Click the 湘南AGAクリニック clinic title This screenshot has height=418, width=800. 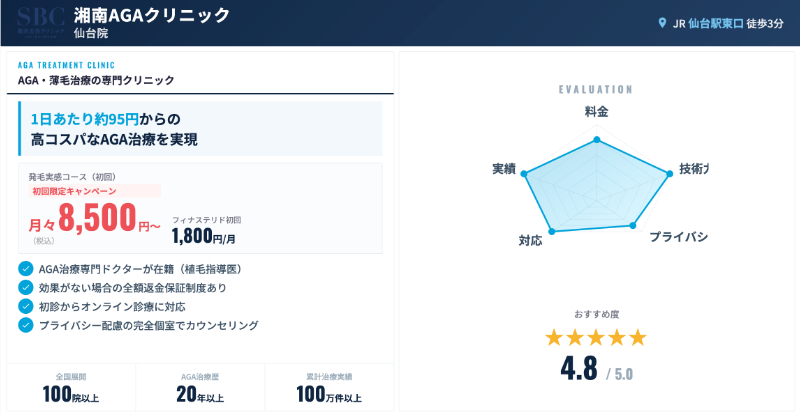(x=152, y=15)
